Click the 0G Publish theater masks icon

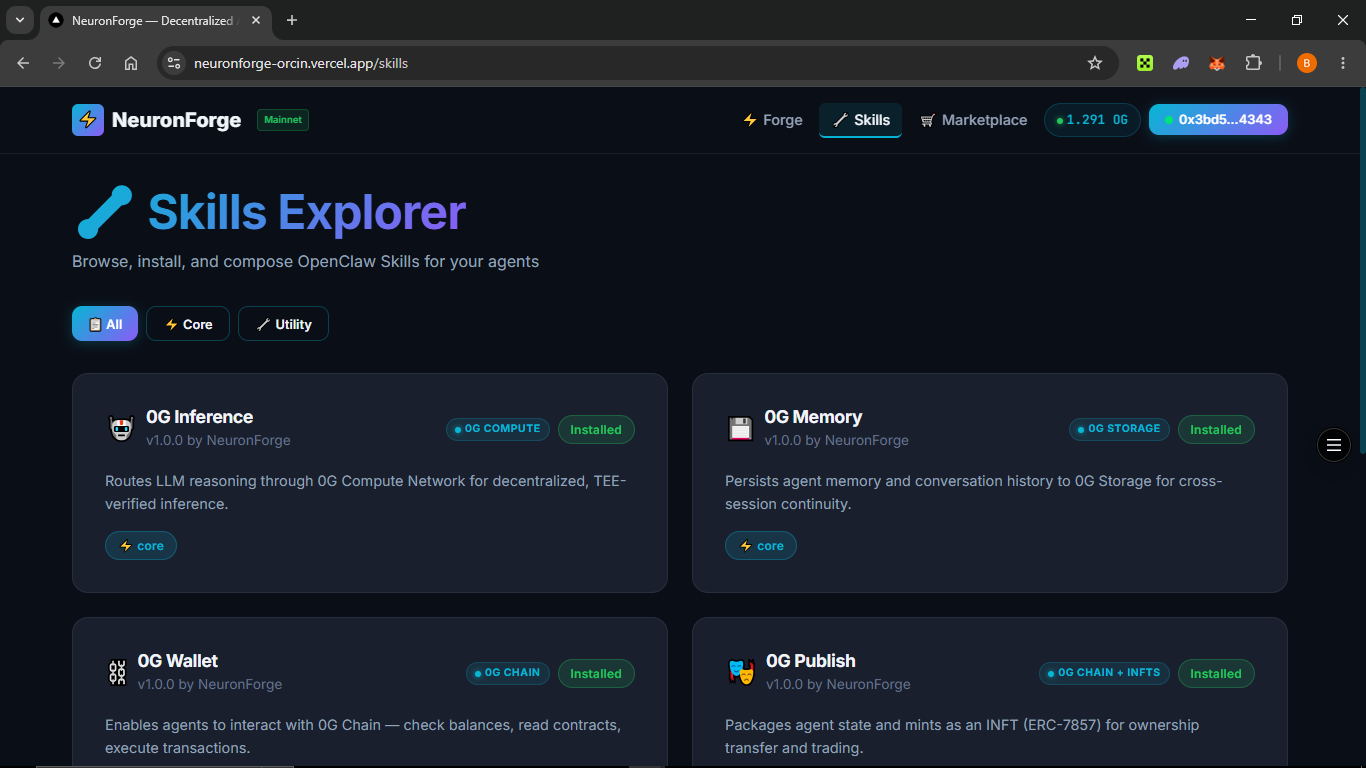741,672
